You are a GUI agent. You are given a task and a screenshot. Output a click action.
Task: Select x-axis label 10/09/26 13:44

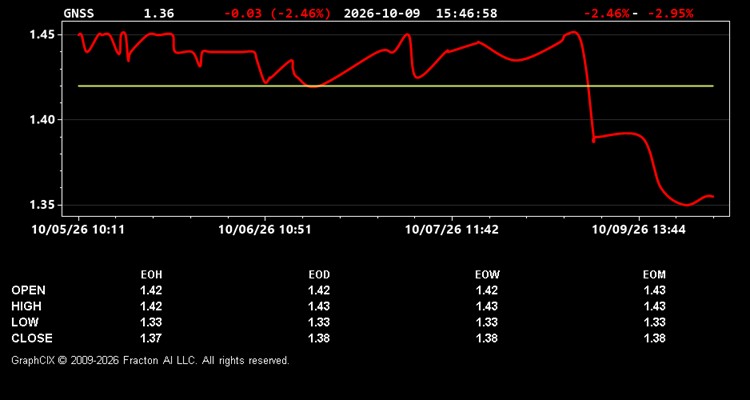click(x=639, y=230)
